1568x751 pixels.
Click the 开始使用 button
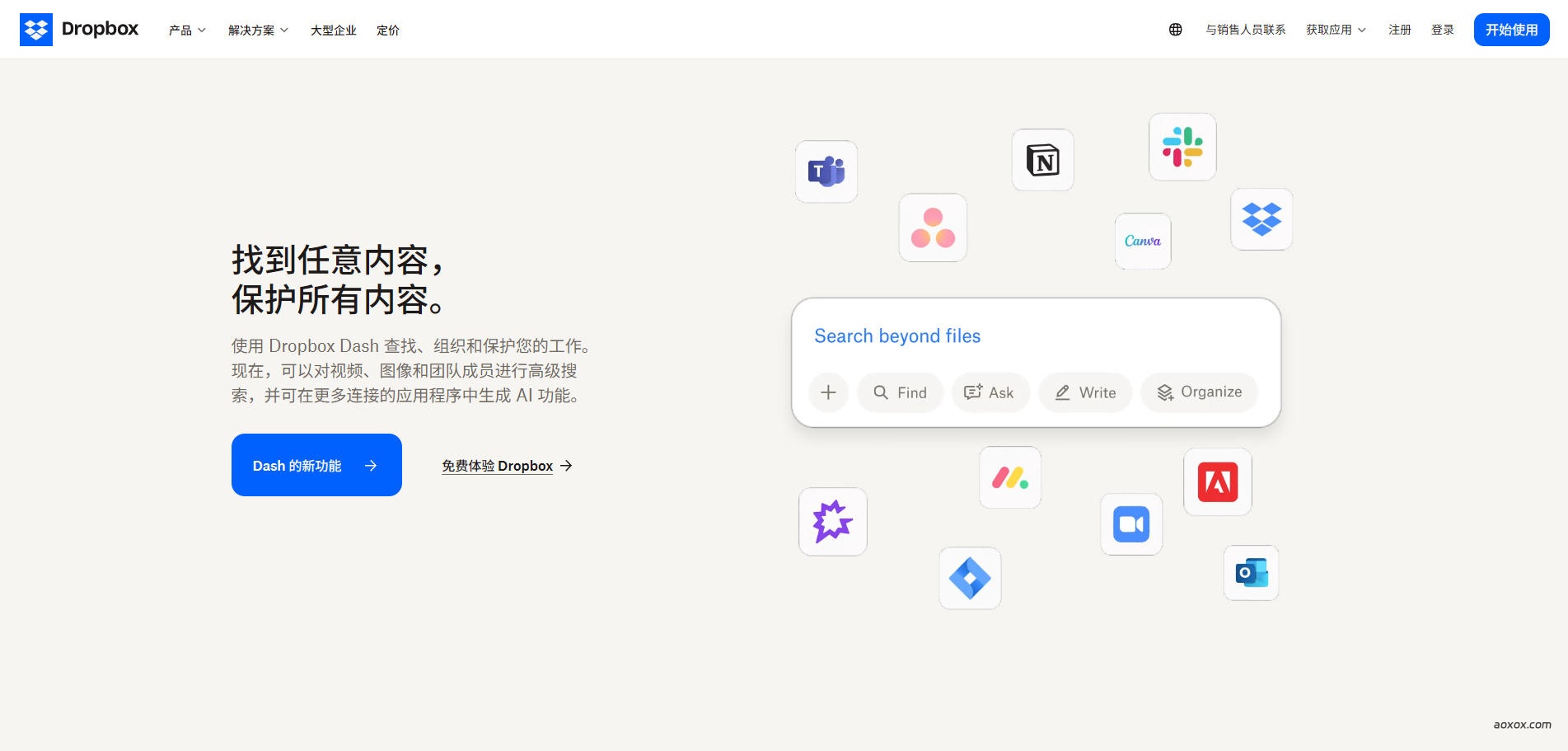pyautogui.click(x=1511, y=29)
